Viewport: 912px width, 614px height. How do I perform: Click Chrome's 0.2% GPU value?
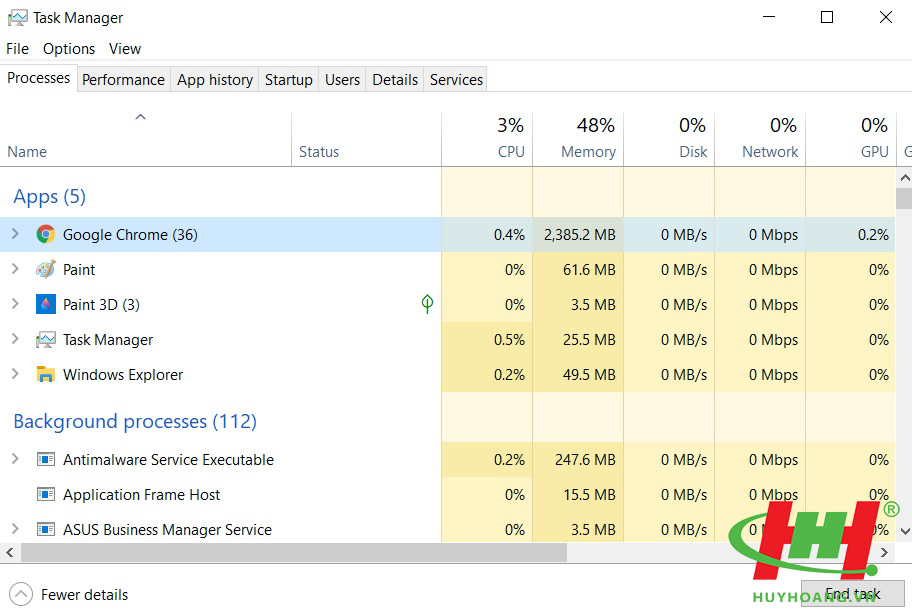coord(873,234)
